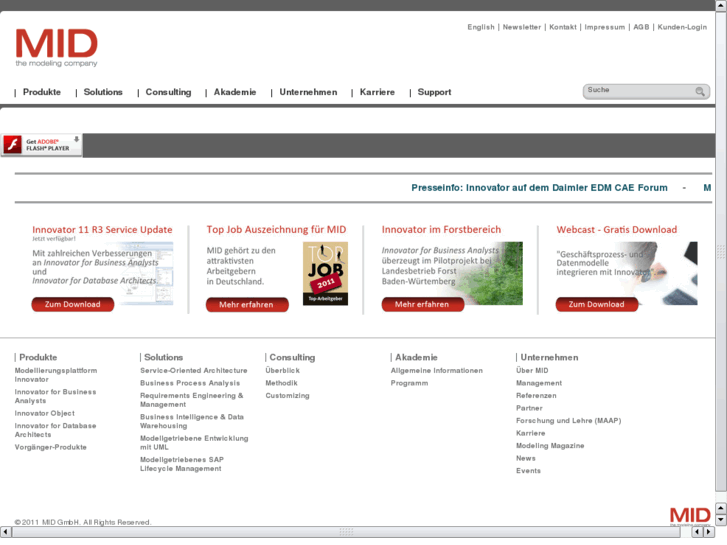727x545 pixels.
Task: Open the Solutions main menu
Action: click(103, 92)
